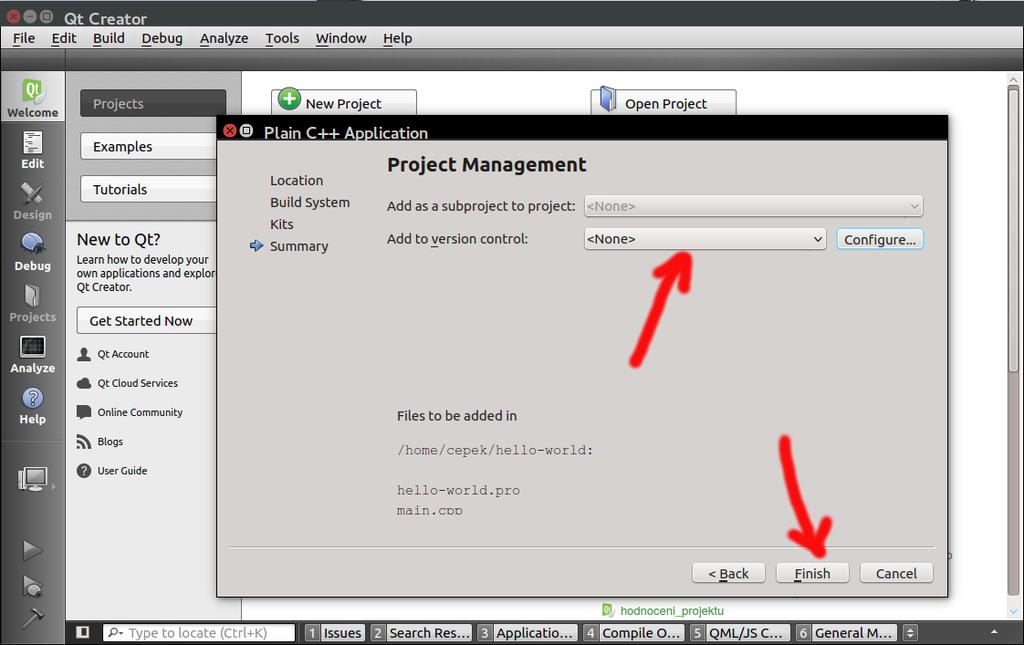The image size is (1024, 645).
Task: Open the Examples section
Action: tap(149, 146)
